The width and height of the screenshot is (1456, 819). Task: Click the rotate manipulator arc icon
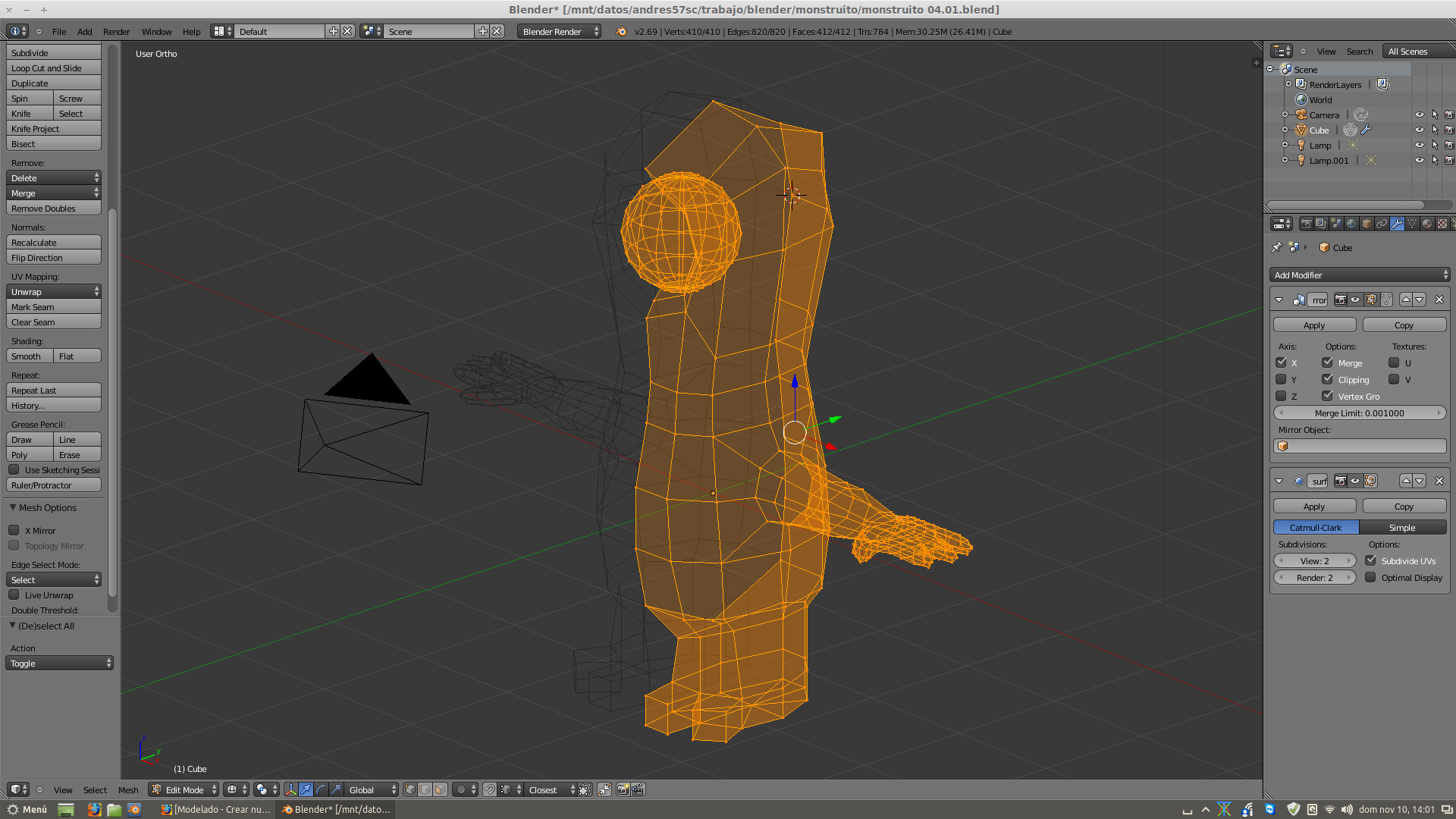tap(321, 790)
